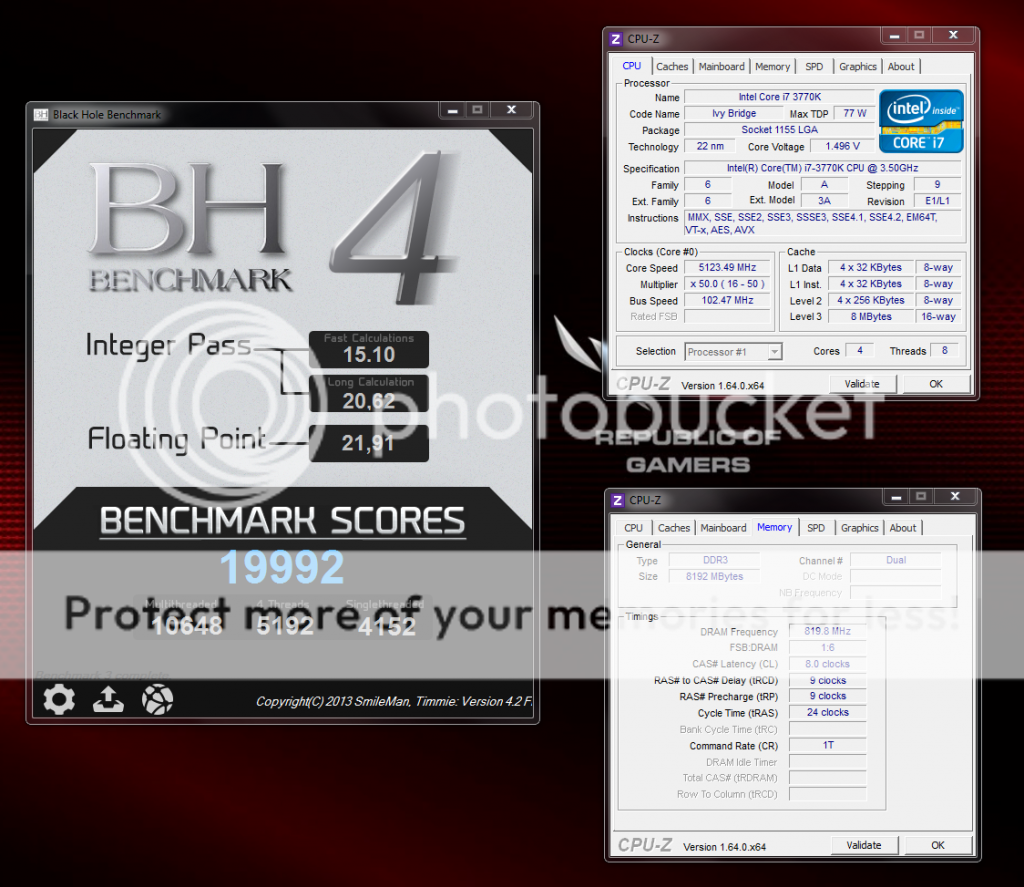Expand the Processor #1 selection dropdown
1024x887 pixels.
773,352
